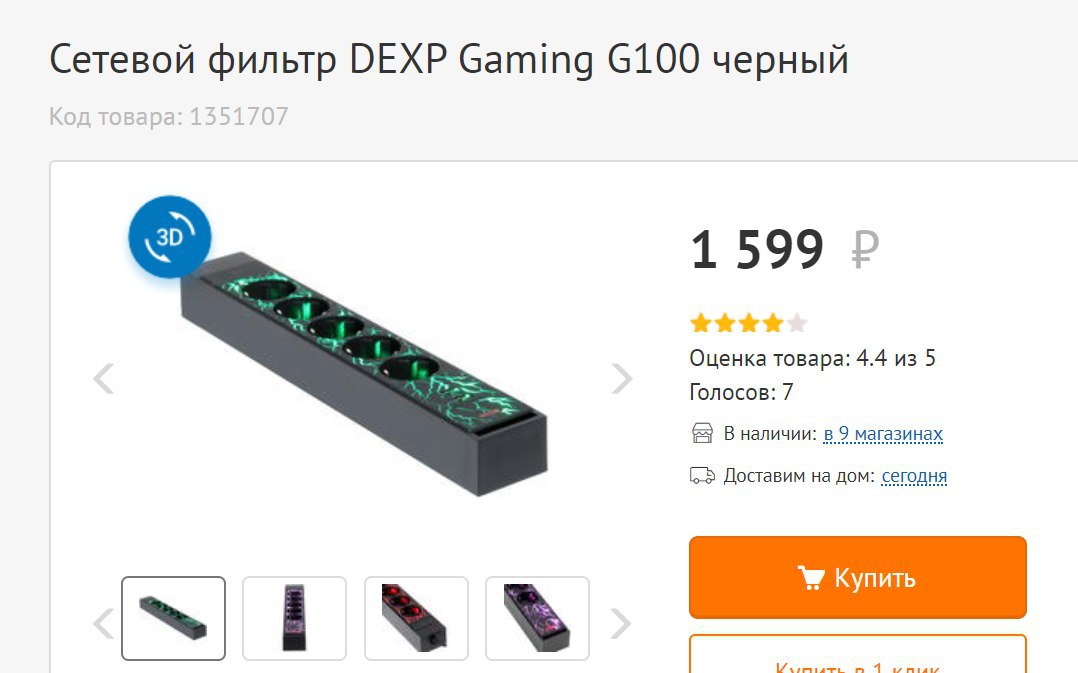Click the delivery truck icon
This screenshot has height=673, width=1078.
coord(702,476)
